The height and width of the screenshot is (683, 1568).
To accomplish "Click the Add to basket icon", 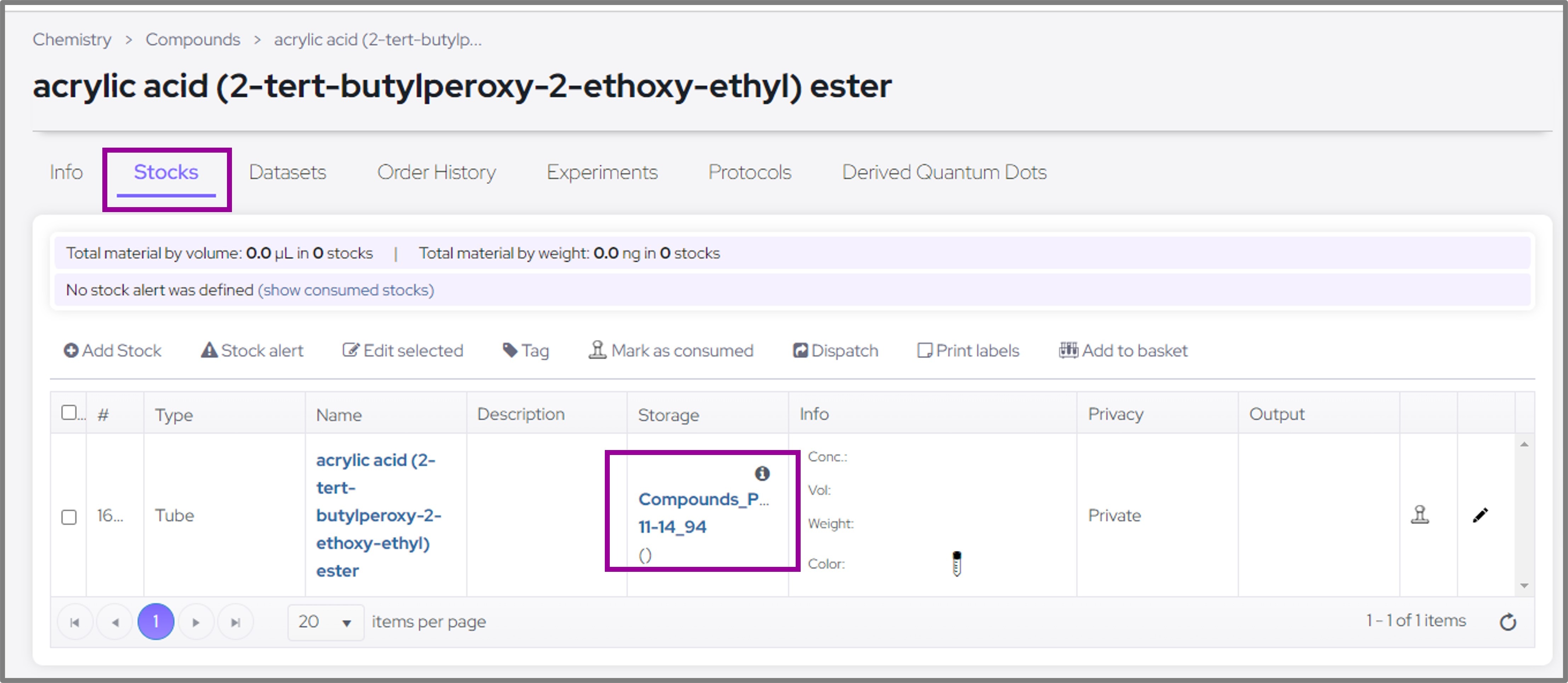I will click(1068, 350).
